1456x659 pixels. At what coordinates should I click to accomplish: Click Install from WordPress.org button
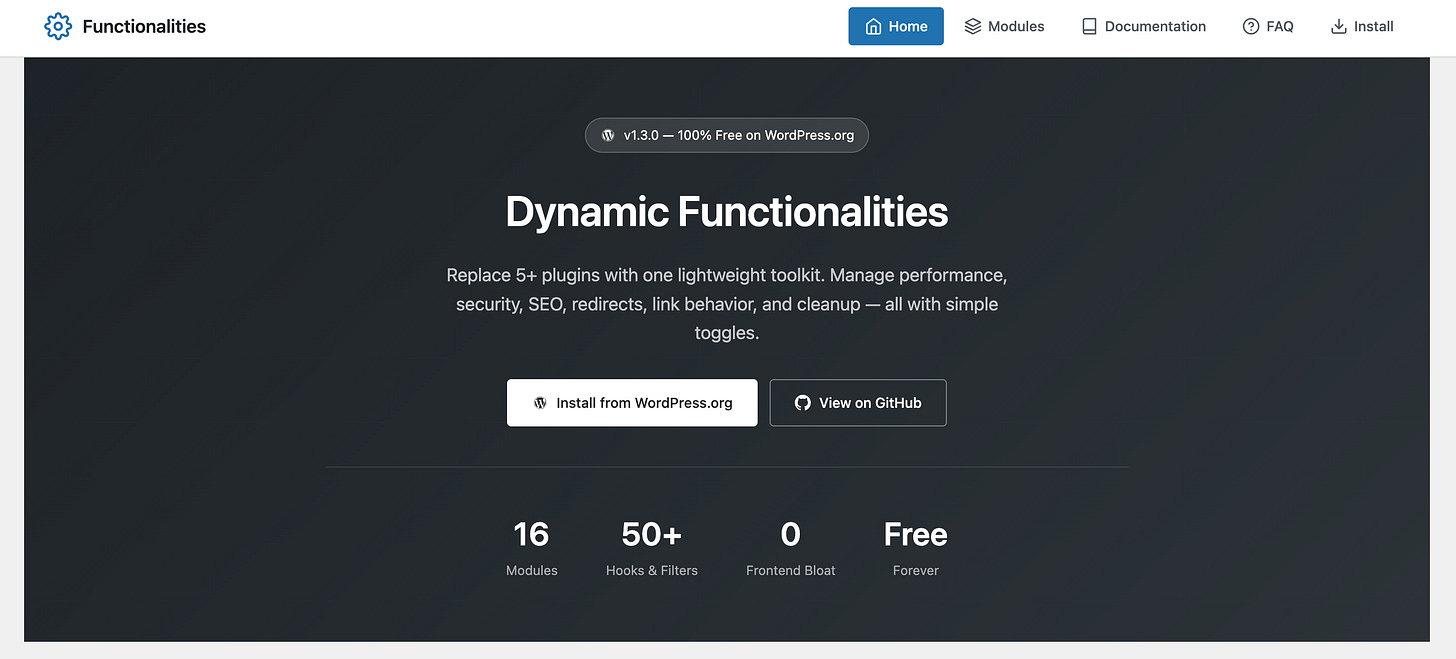click(x=632, y=403)
